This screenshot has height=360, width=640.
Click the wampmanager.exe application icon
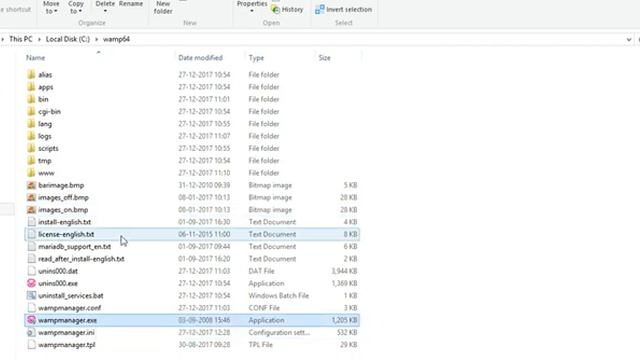point(31,320)
